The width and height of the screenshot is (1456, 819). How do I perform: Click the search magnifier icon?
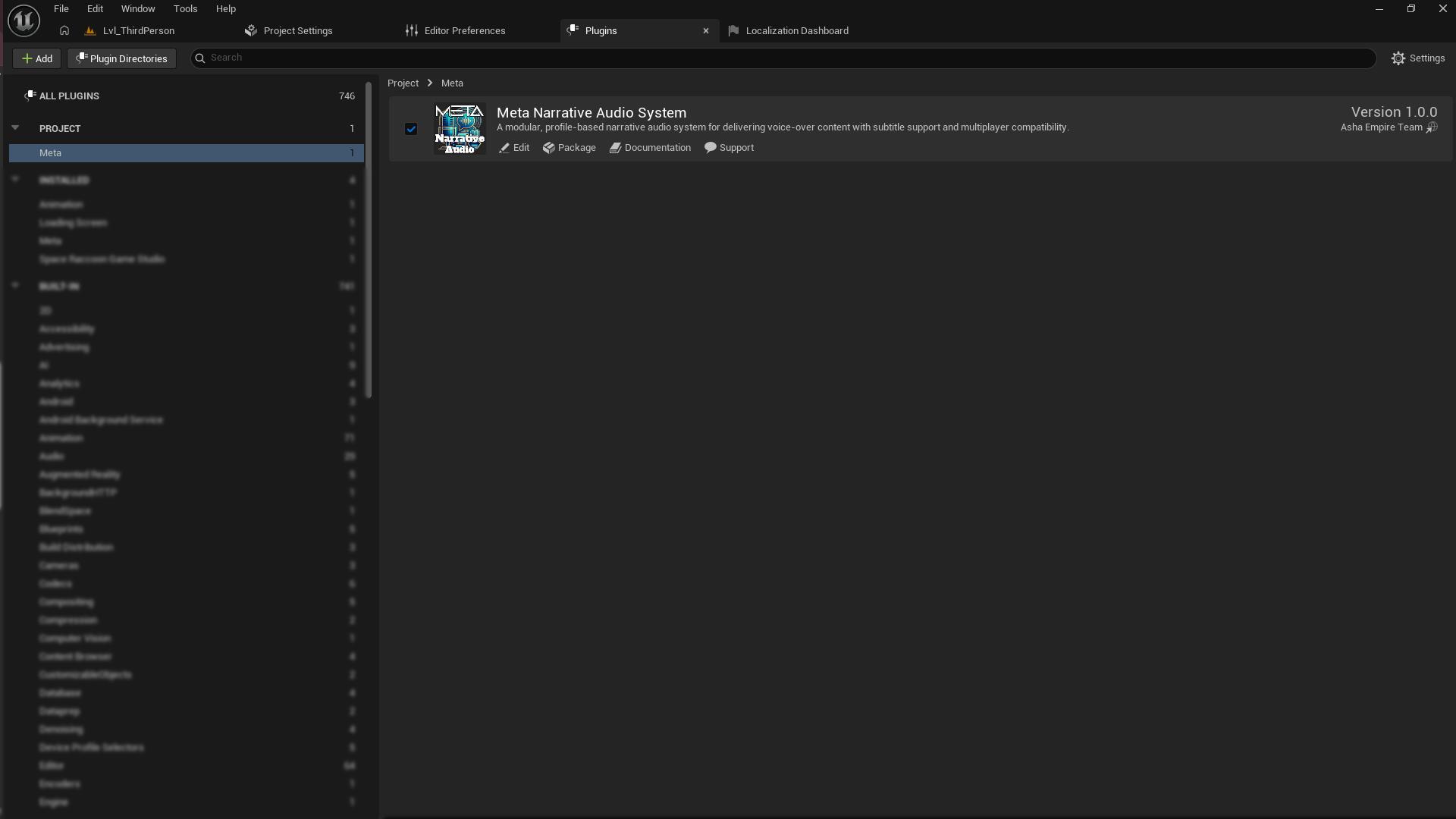coord(199,58)
